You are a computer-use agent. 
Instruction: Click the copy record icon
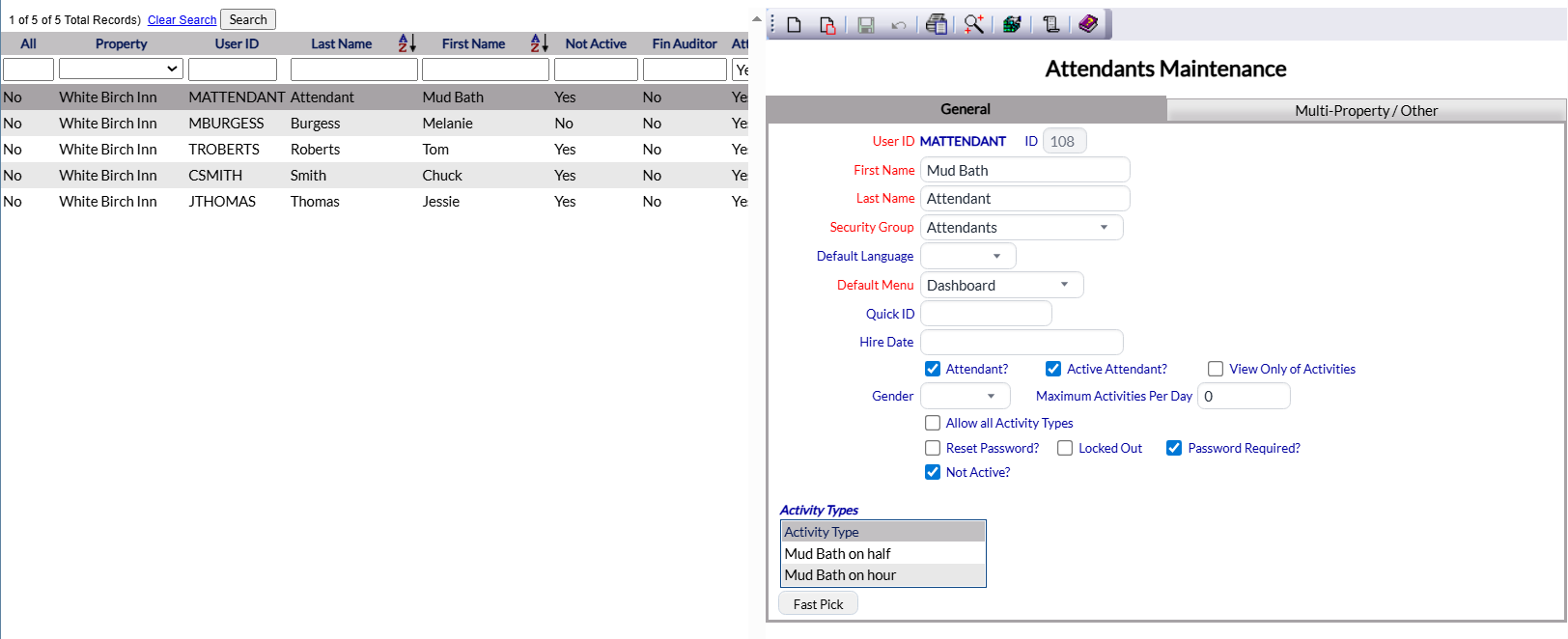(x=827, y=25)
